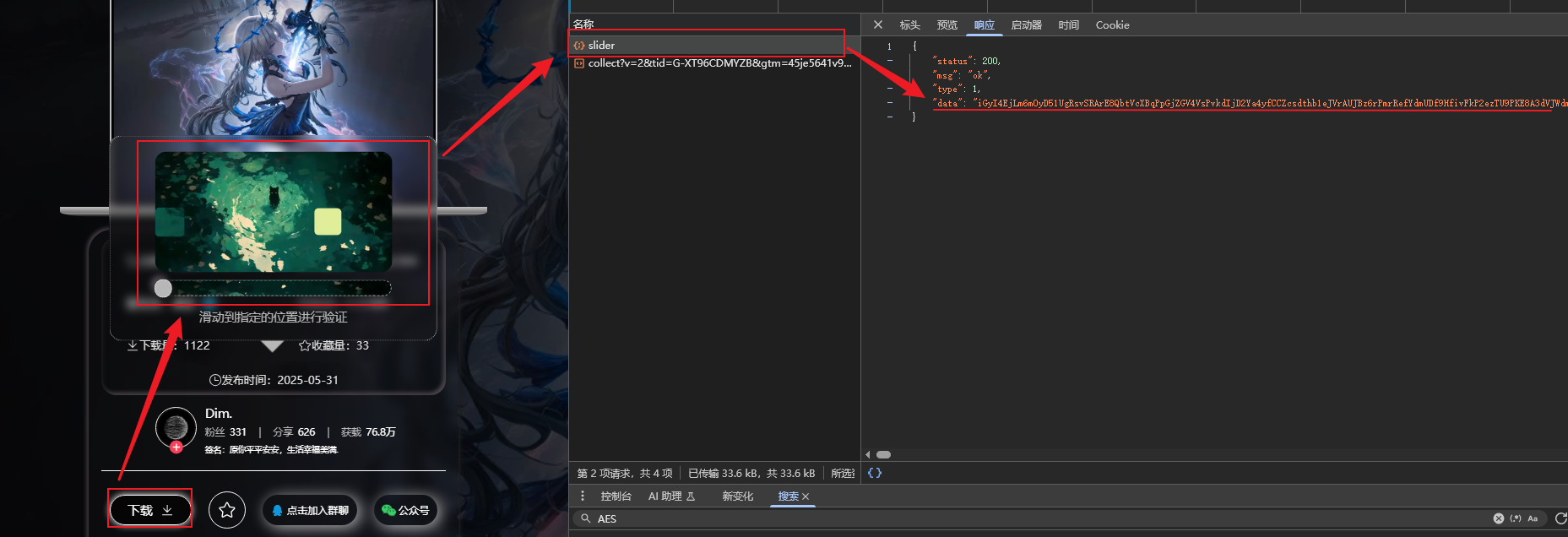Click the left arrow of horizontal scrollbar
The height and width of the screenshot is (537, 1568).
click(867, 454)
